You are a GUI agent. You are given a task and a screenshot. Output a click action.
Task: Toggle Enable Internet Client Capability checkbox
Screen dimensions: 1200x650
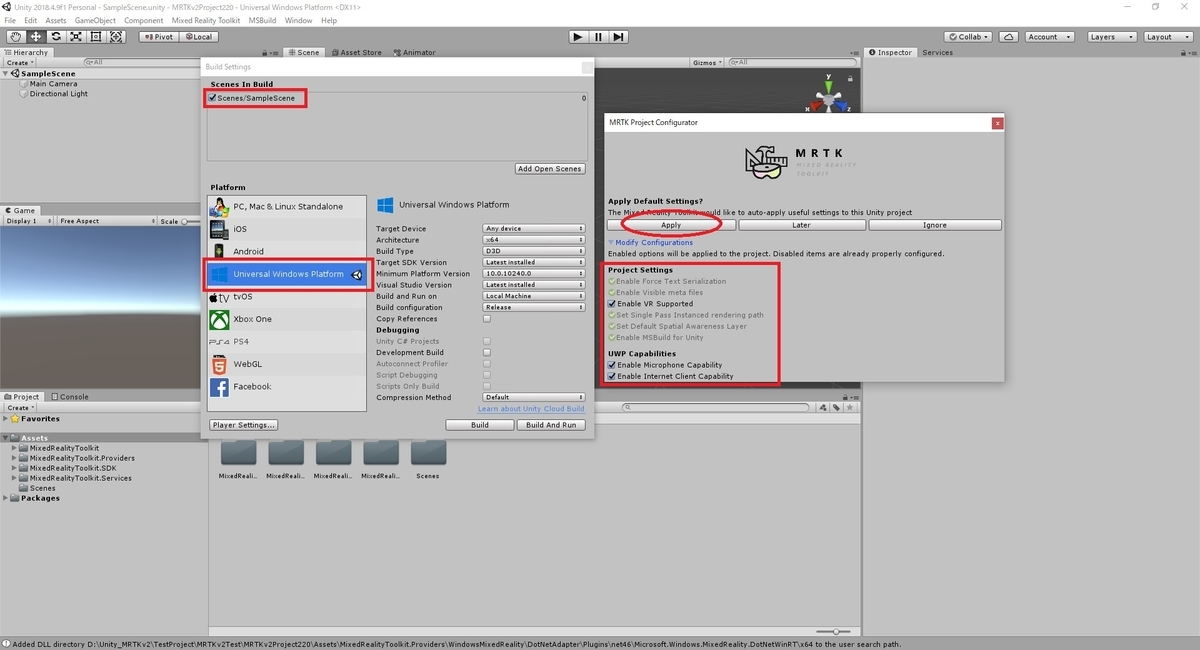[x=612, y=377]
